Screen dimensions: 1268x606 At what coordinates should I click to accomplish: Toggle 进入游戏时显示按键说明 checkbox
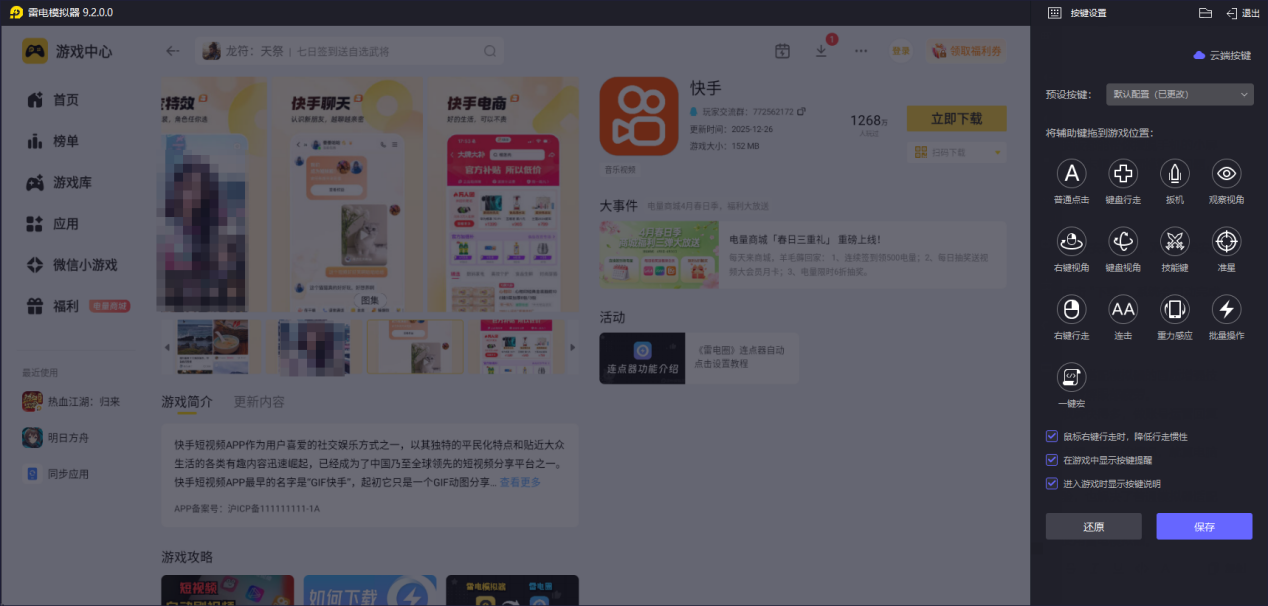[x=1051, y=484]
